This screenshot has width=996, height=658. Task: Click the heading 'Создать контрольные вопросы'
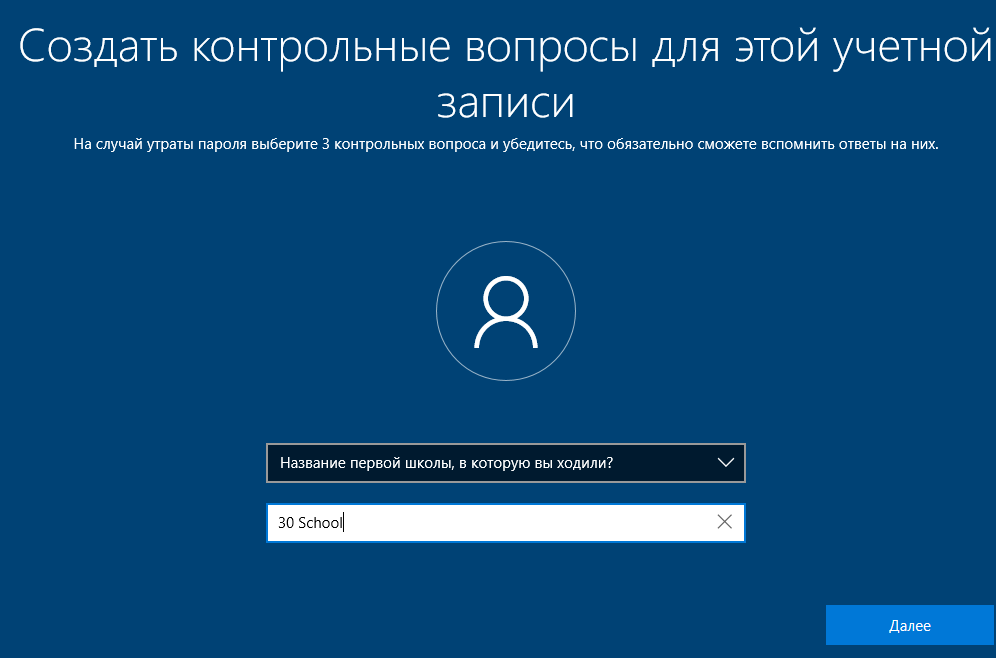coord(506,73)
